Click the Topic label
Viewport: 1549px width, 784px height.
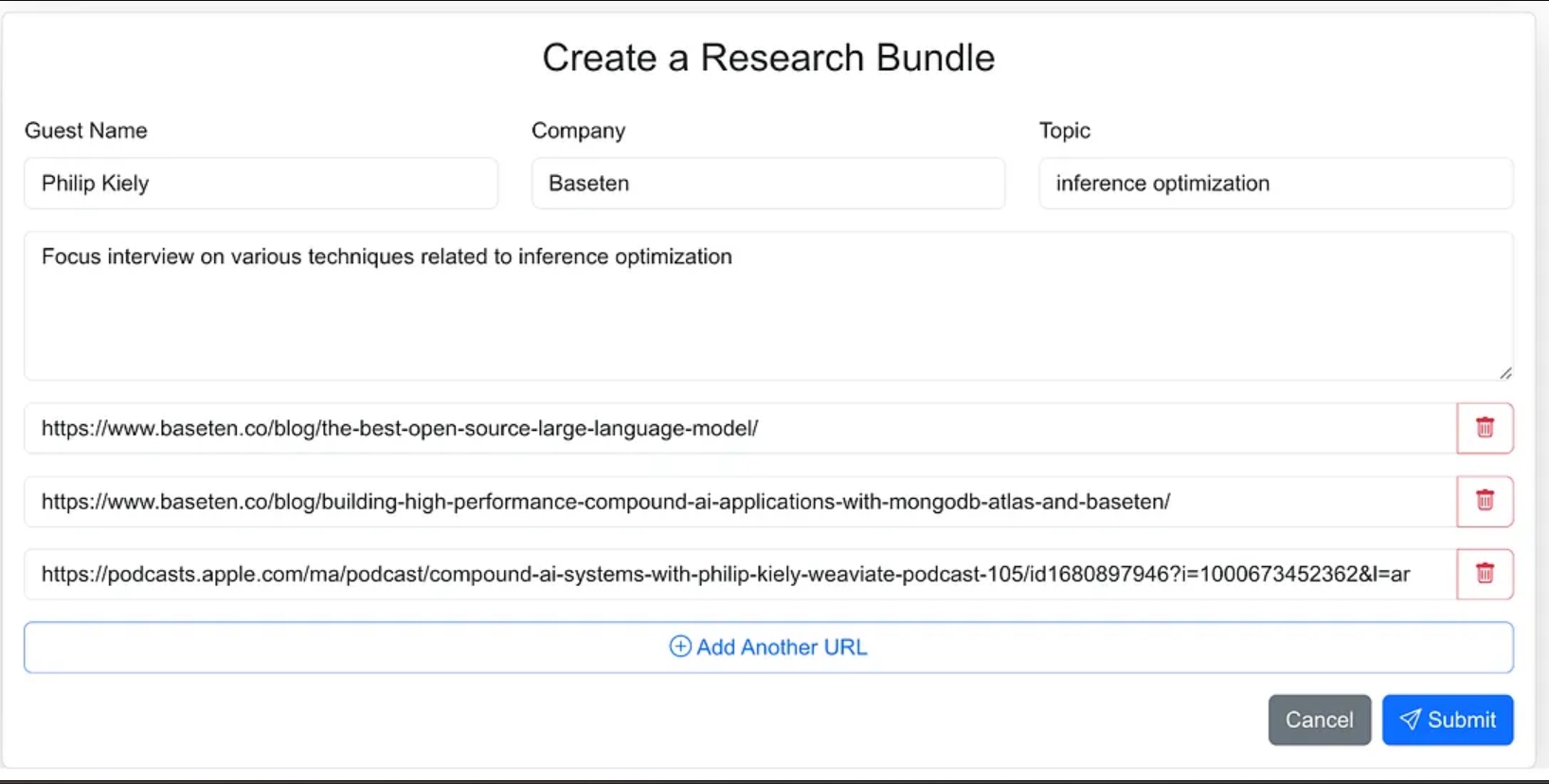(x=1065, y=131)
